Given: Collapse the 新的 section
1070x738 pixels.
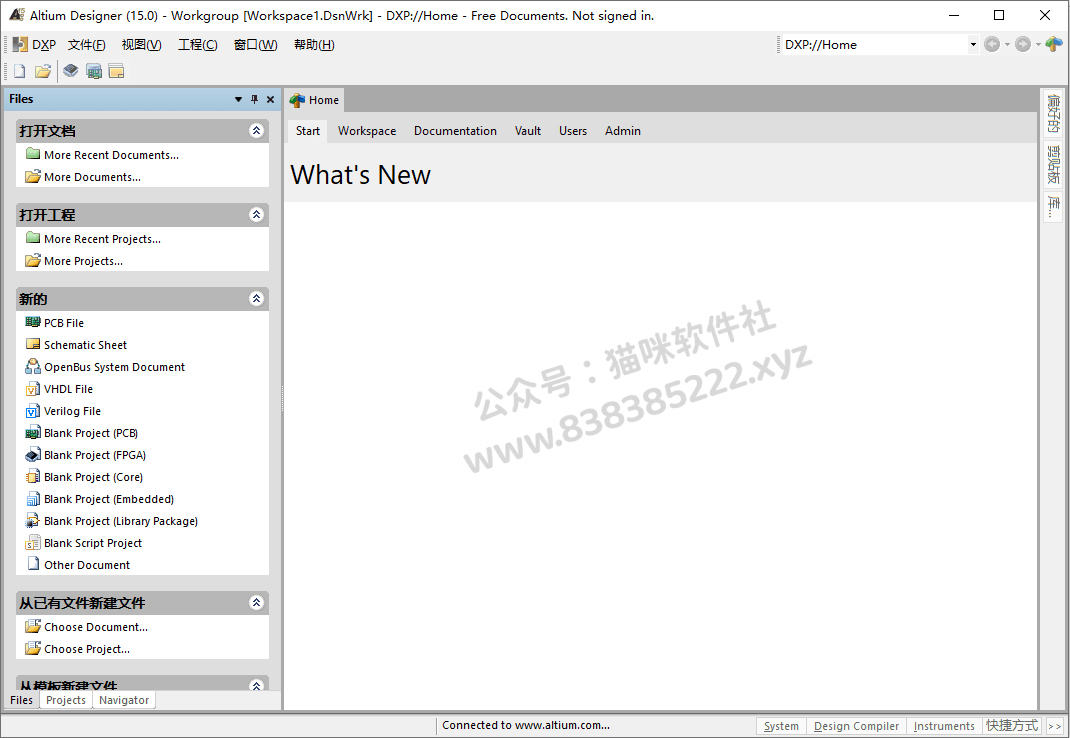Looking at the screenshot, I should click(257, 298).
